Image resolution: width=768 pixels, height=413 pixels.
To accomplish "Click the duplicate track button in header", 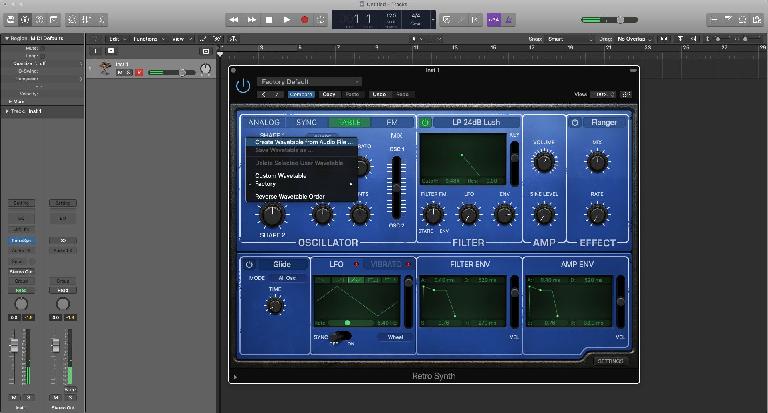I will (x=111, y=51).
